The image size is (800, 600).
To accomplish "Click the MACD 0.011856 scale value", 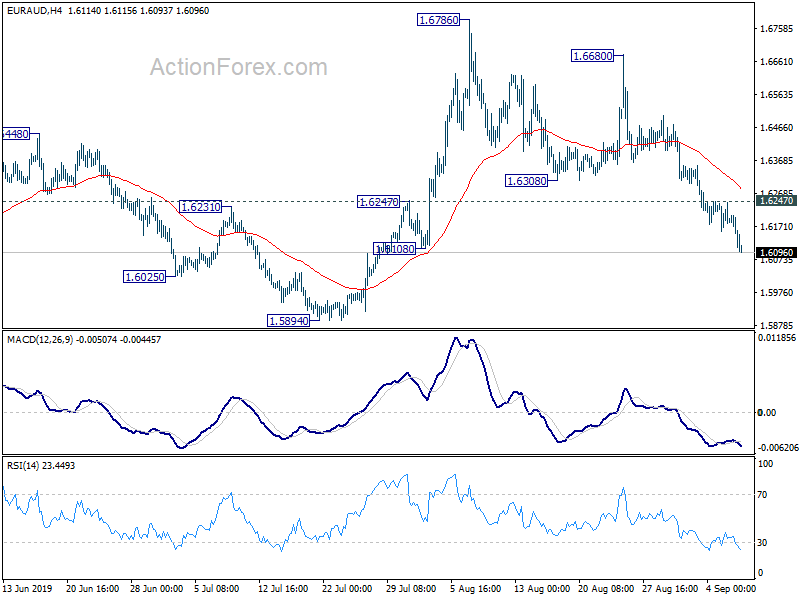I will pyautogui.click(x=777, y=338).
